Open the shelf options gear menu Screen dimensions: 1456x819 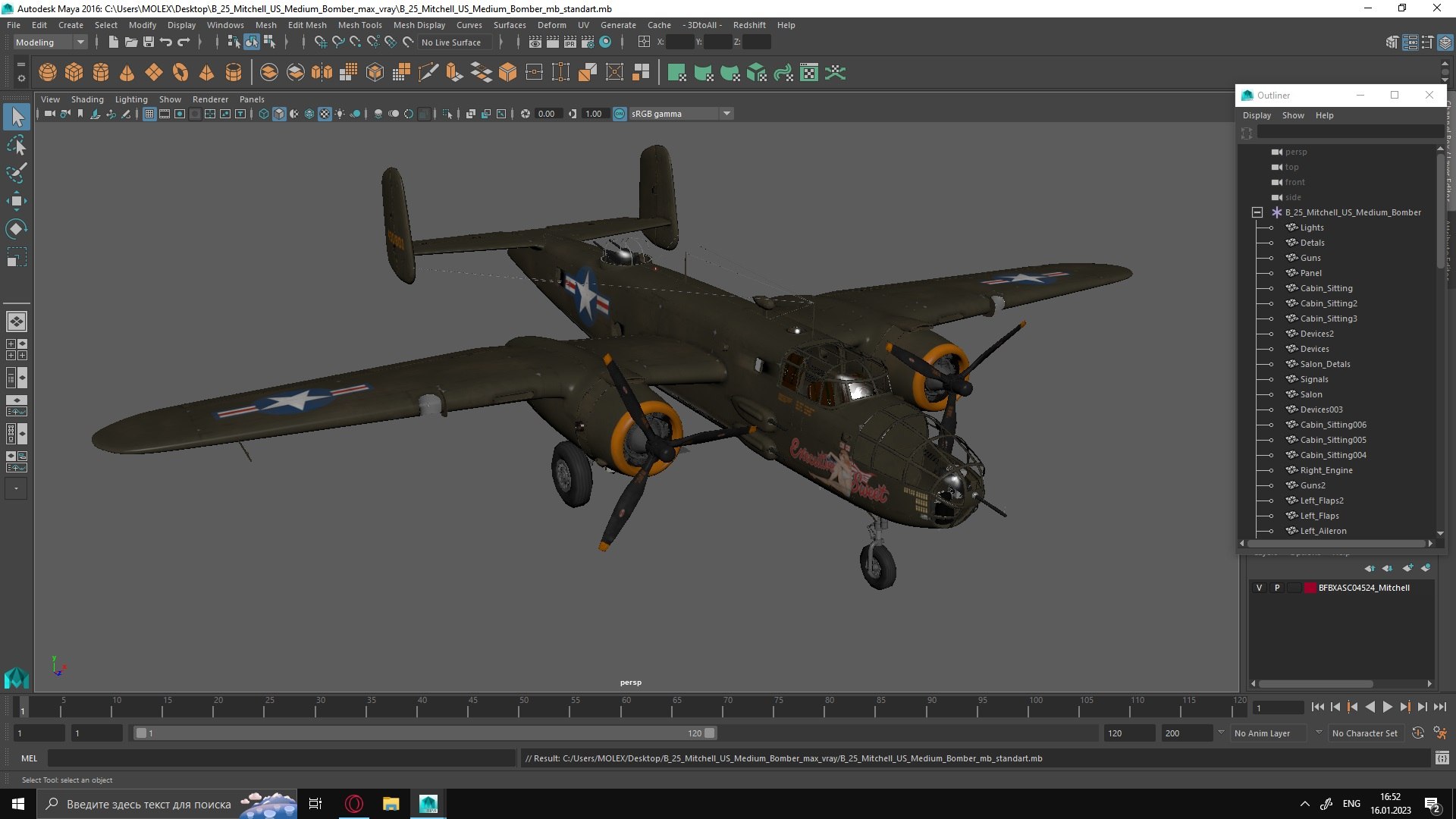(x=20, y=78)
